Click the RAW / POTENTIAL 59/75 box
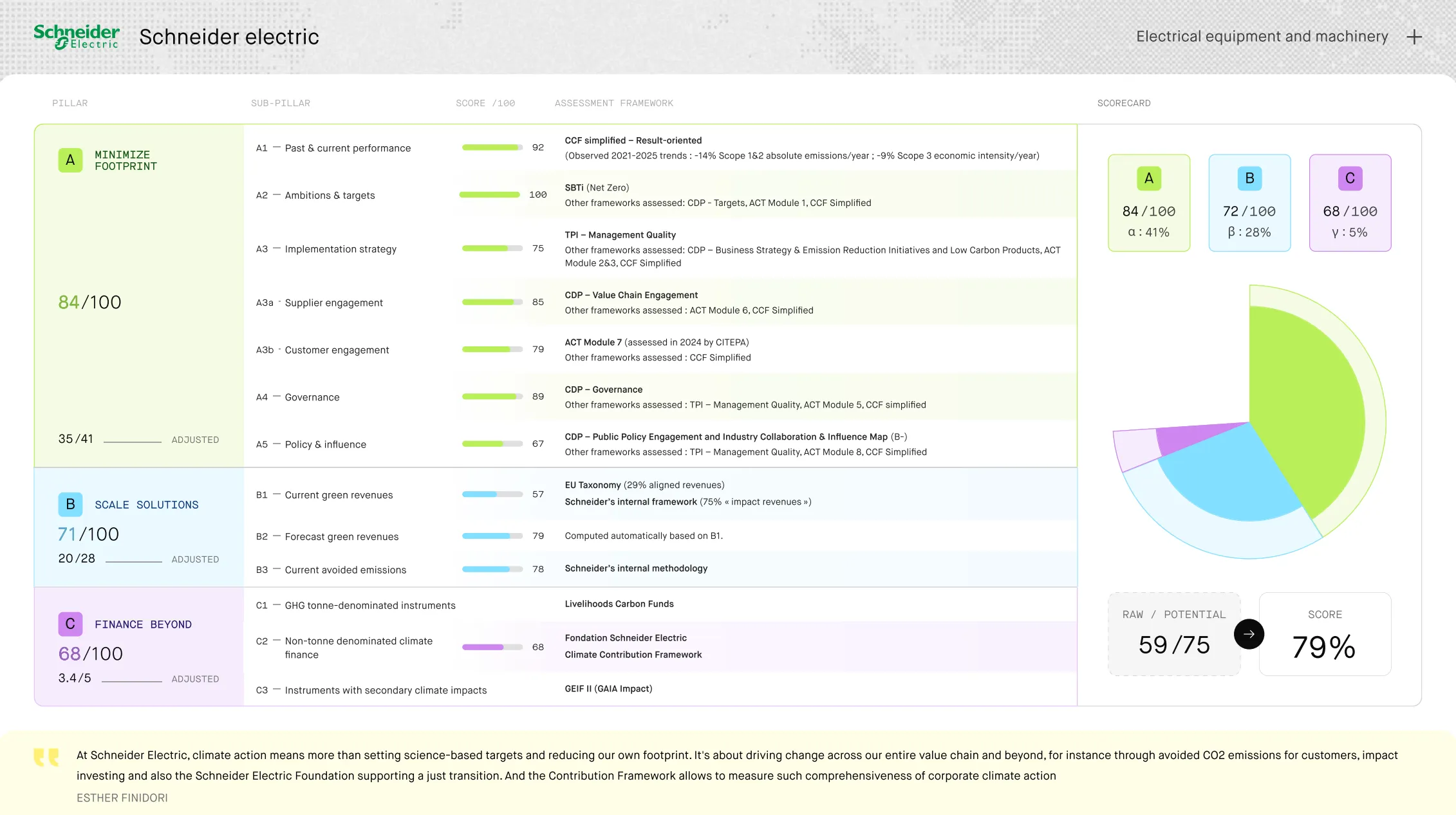 click(1174, 634)
